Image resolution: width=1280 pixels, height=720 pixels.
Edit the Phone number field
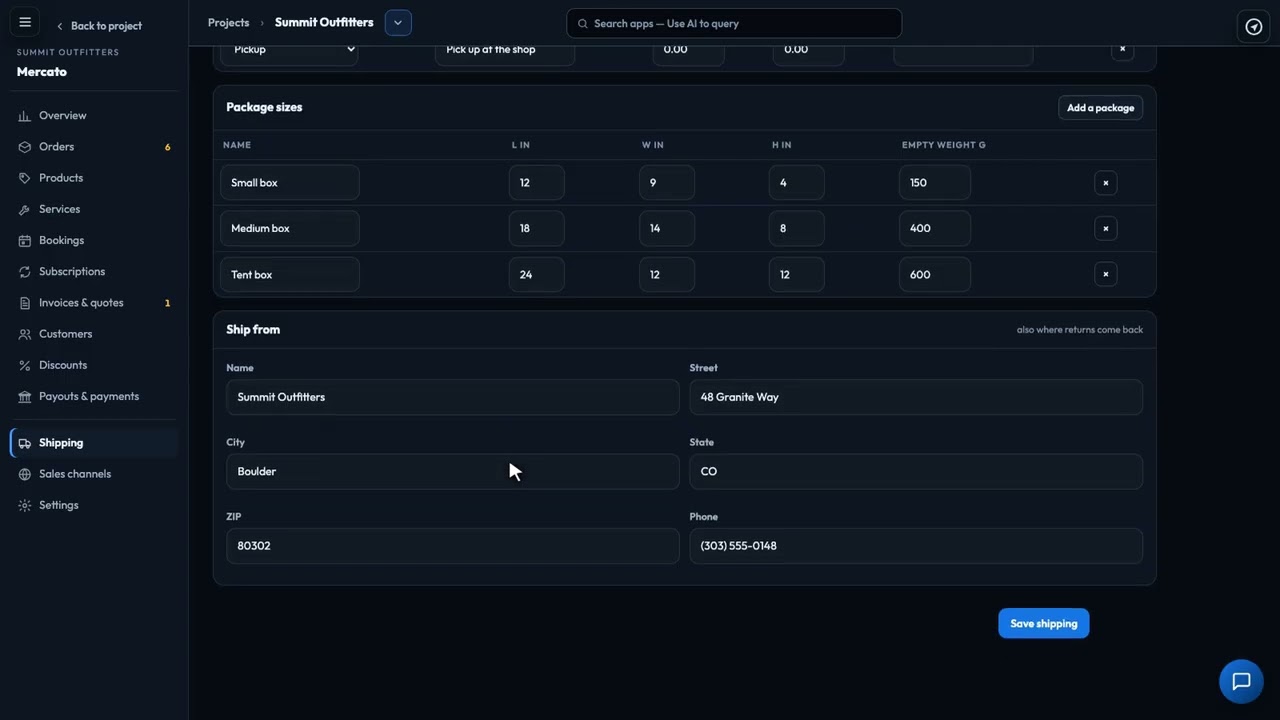916,546
